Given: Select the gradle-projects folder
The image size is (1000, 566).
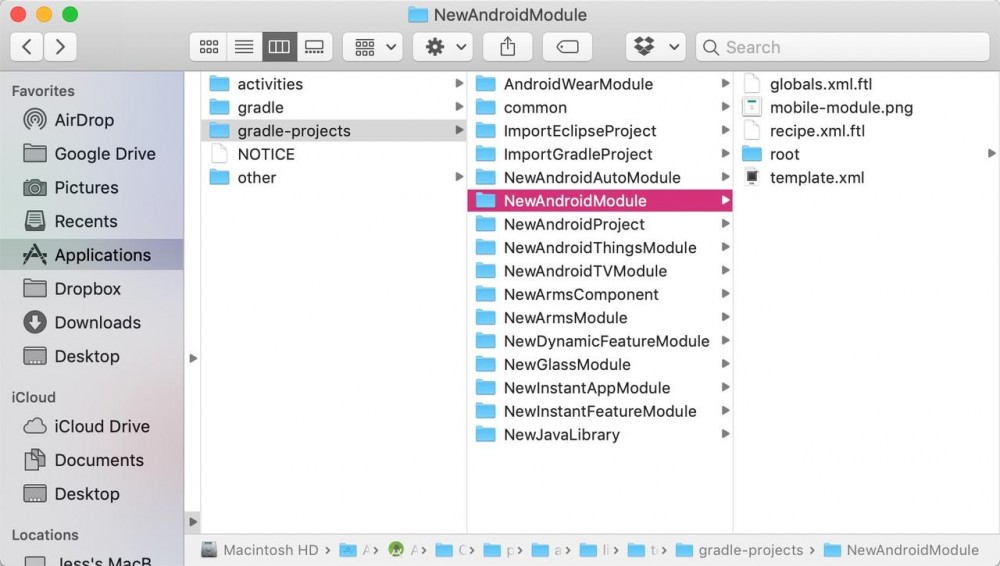Looking at the screenshot, I should 334,131.
